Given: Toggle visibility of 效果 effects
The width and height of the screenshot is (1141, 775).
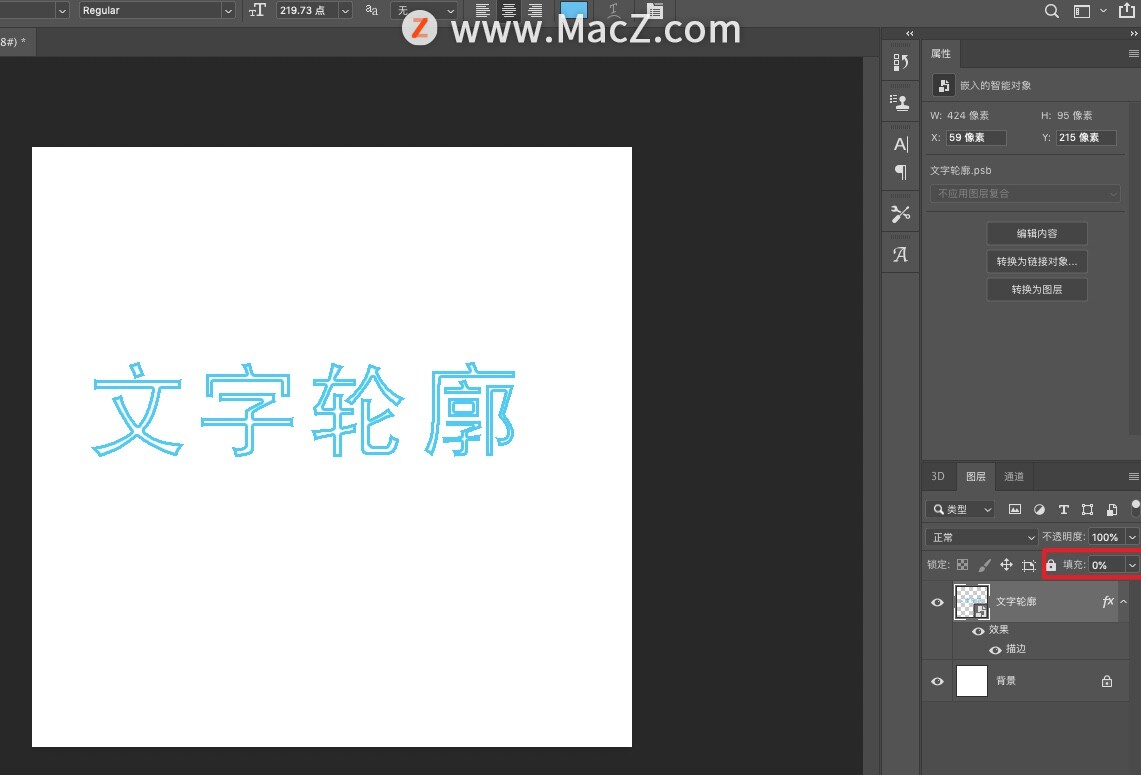Looking at the screenshot, I should pos(979,631).
